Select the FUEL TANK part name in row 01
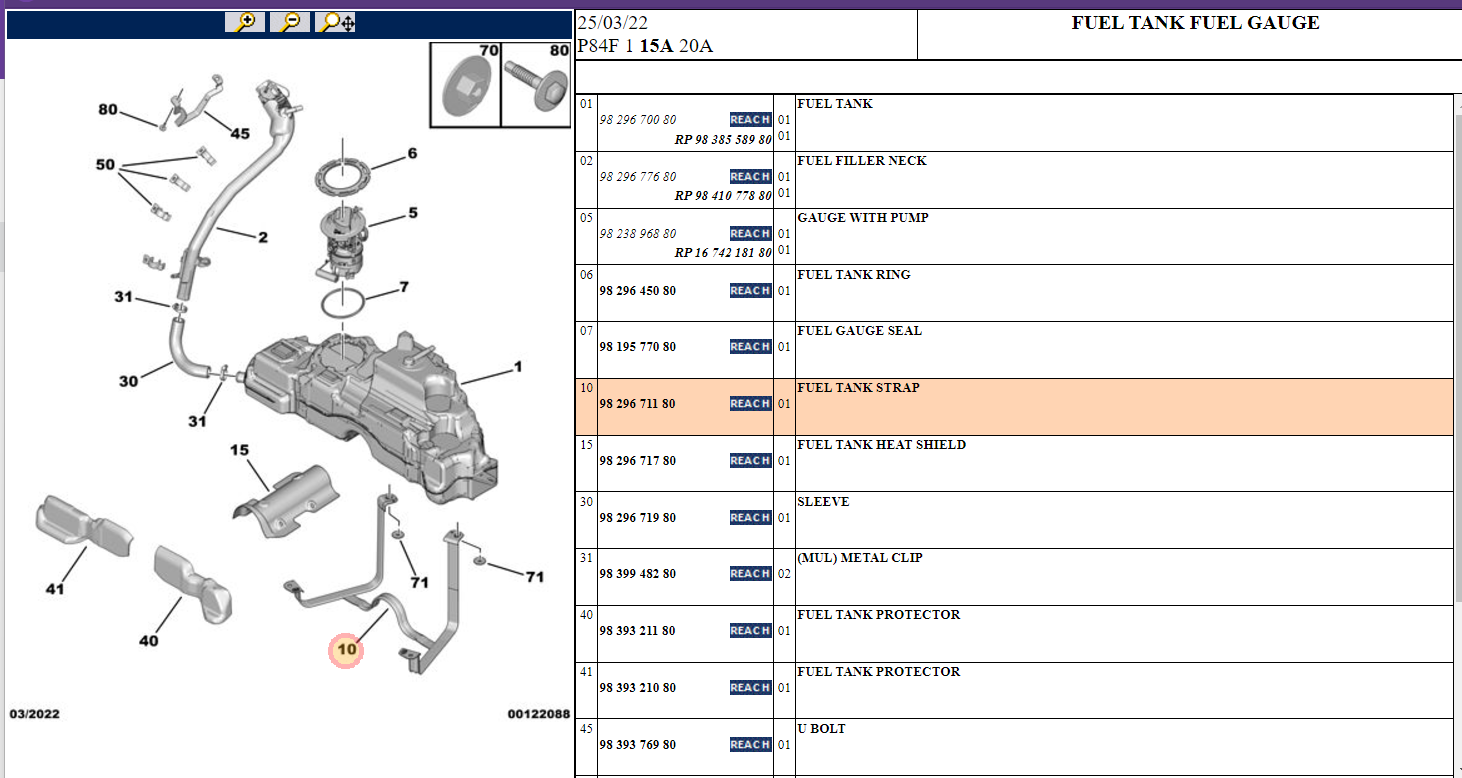1462x778 pixels. pos(835,104)
